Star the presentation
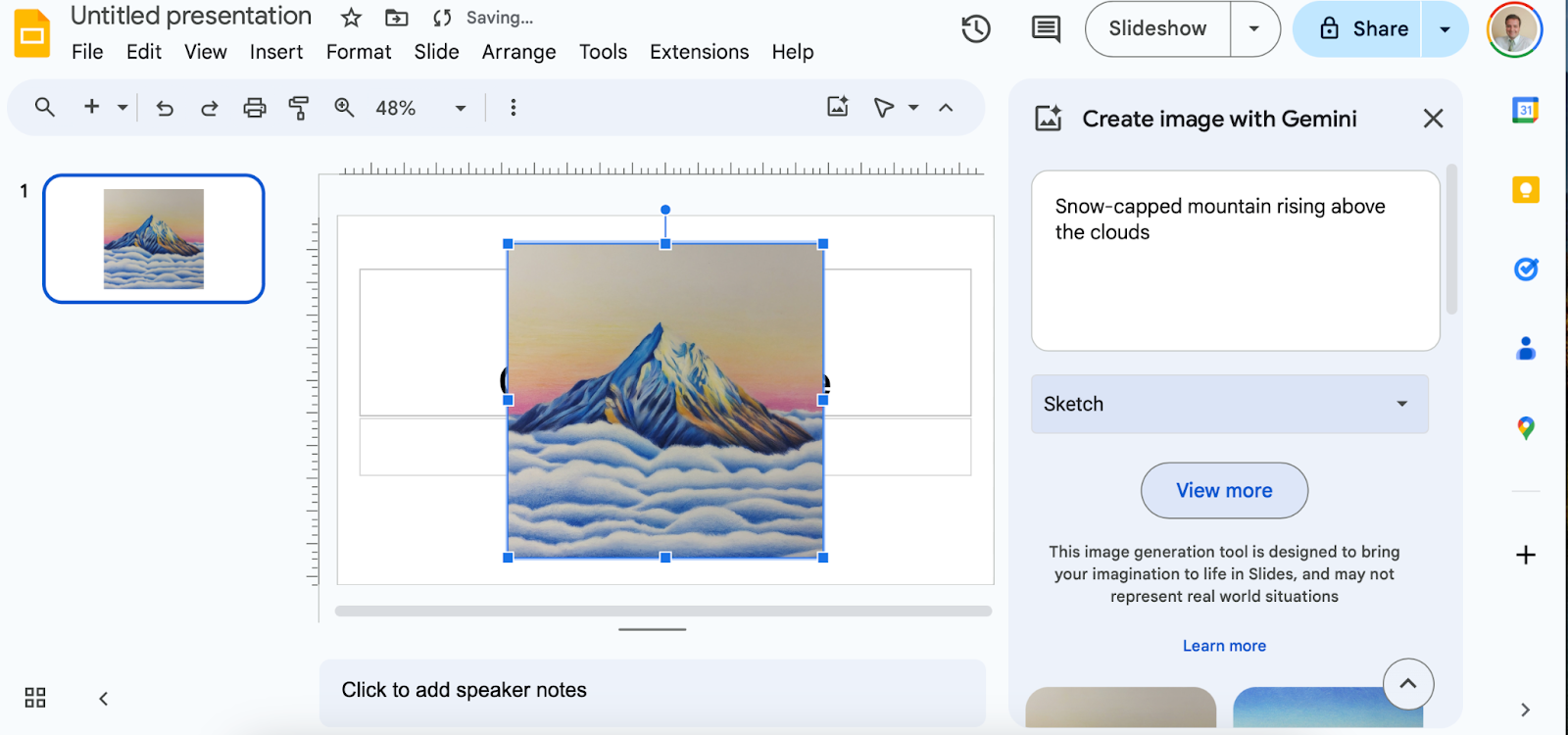 click(x=351, y=18)
